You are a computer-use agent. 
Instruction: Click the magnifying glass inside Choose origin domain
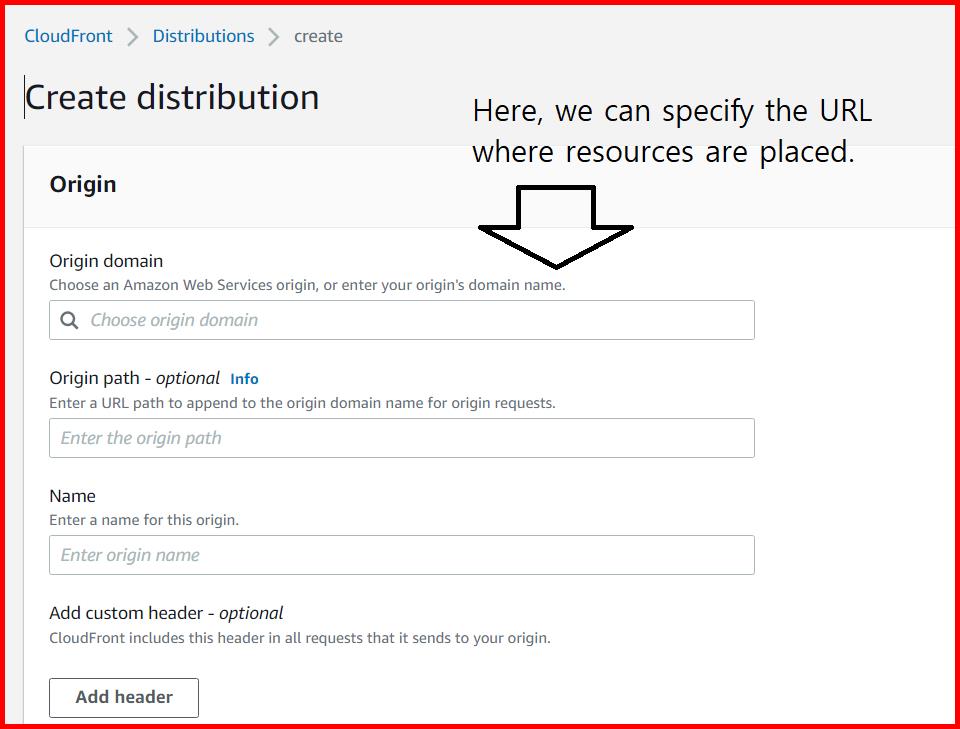69,319
